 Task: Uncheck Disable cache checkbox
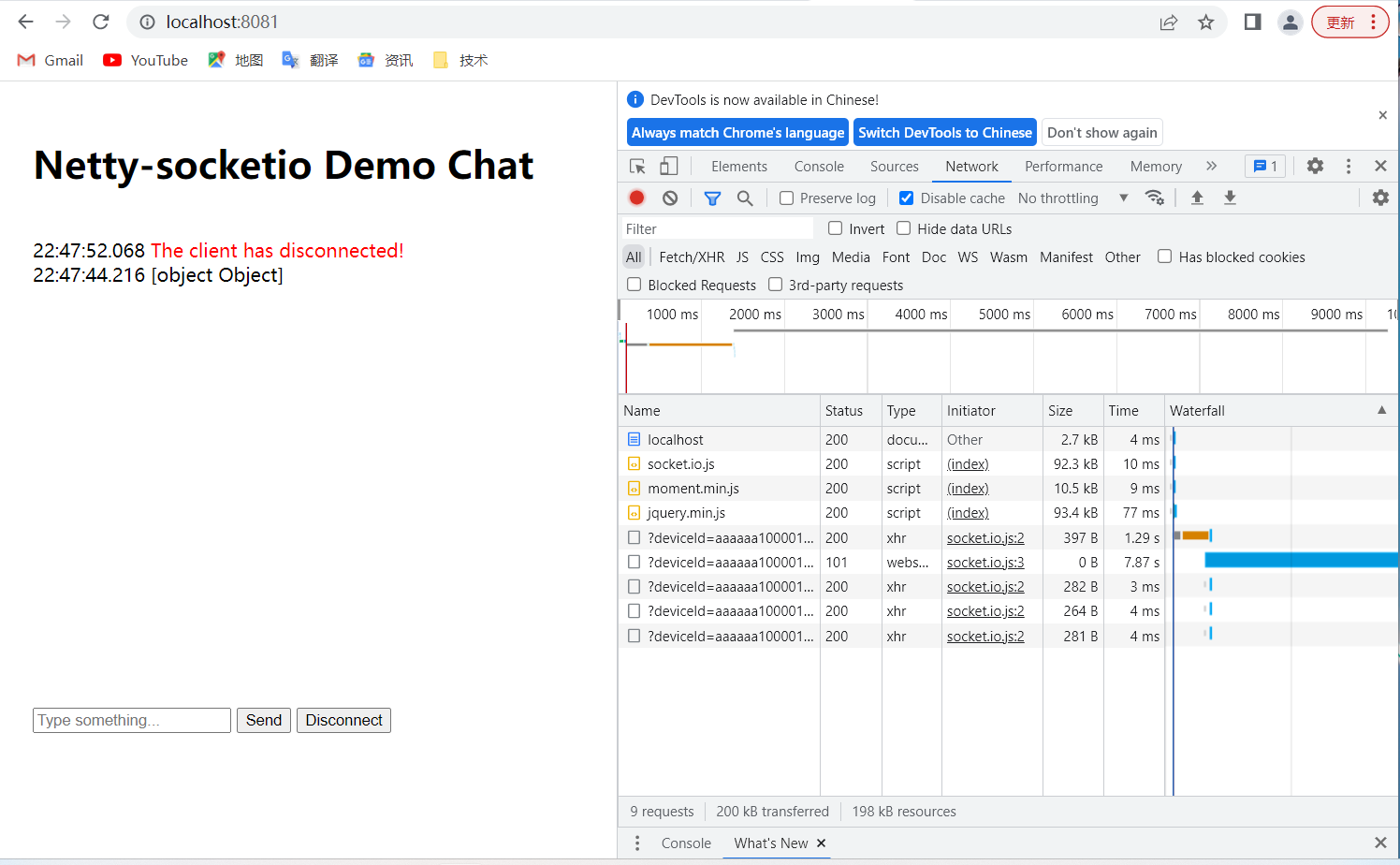click(x=906, y=198)
